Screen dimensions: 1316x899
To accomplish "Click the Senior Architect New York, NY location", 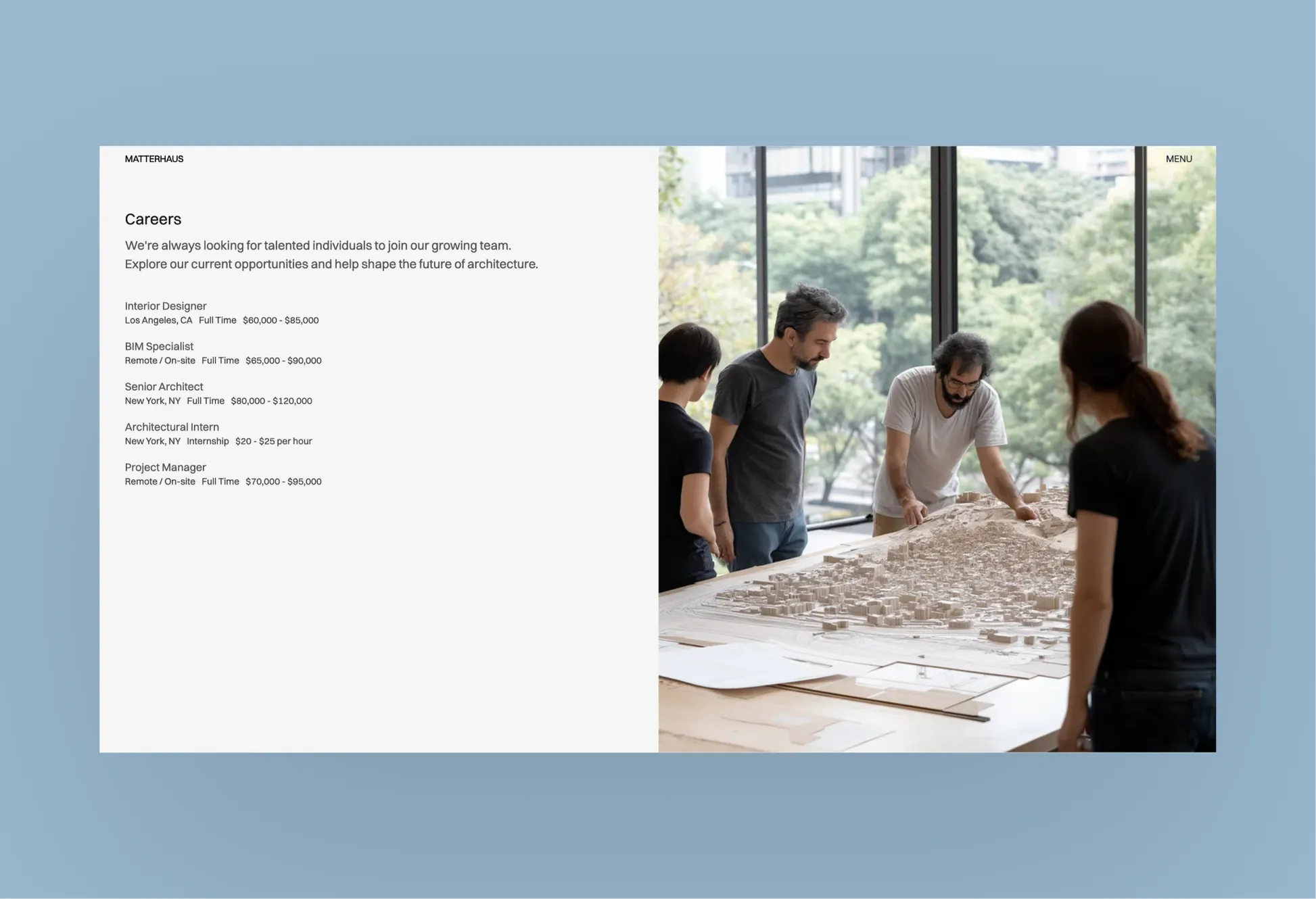I will click(x=152, y=401).
